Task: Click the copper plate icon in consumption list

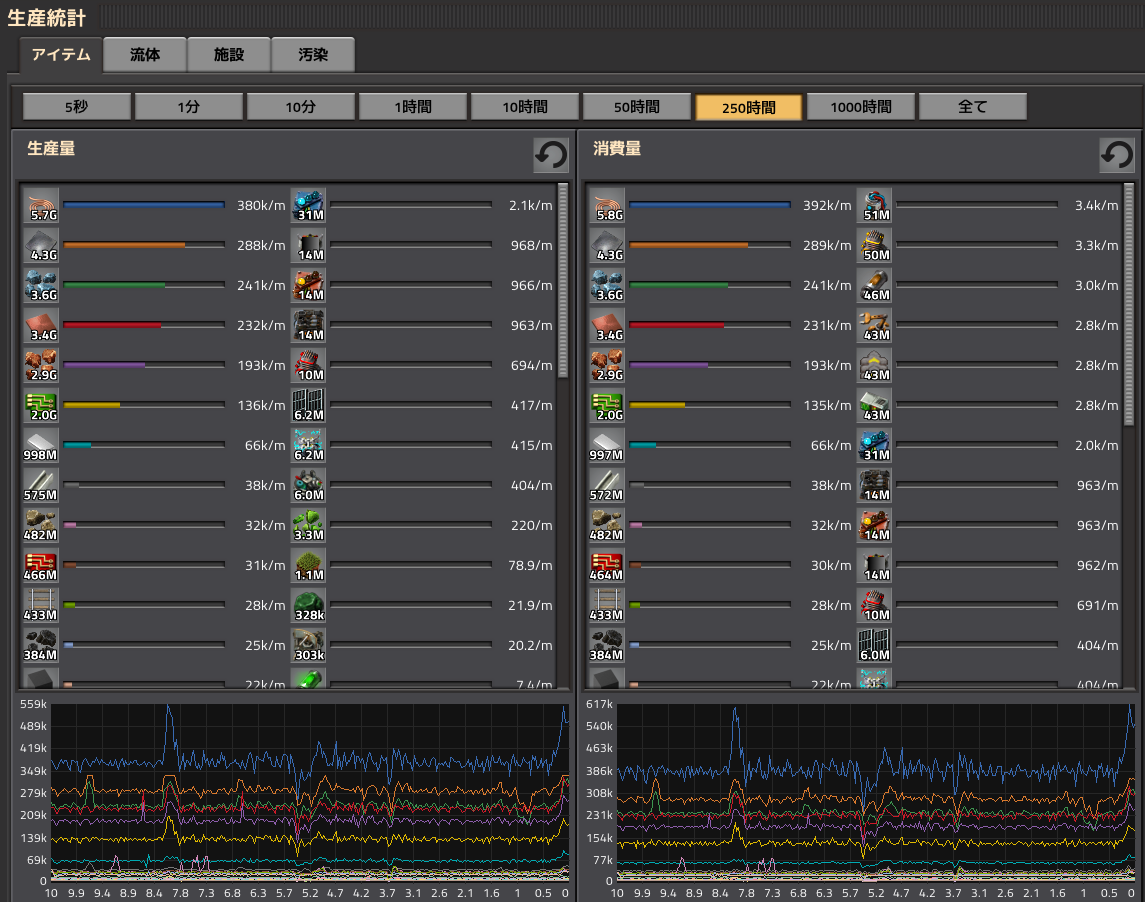Action: tap(608, 326)
